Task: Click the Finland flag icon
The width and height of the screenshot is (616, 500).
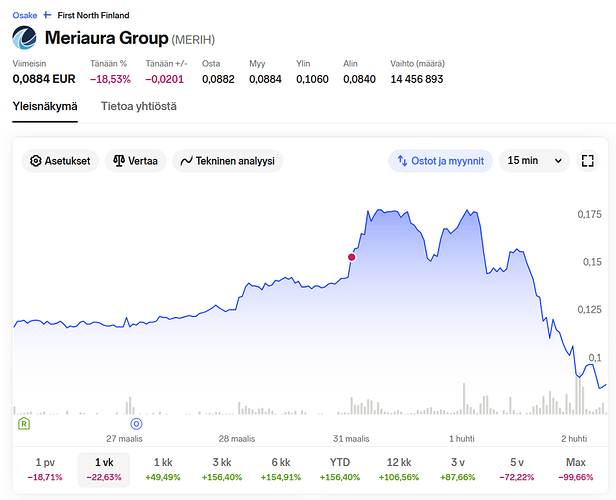Action: pos(47,15)
